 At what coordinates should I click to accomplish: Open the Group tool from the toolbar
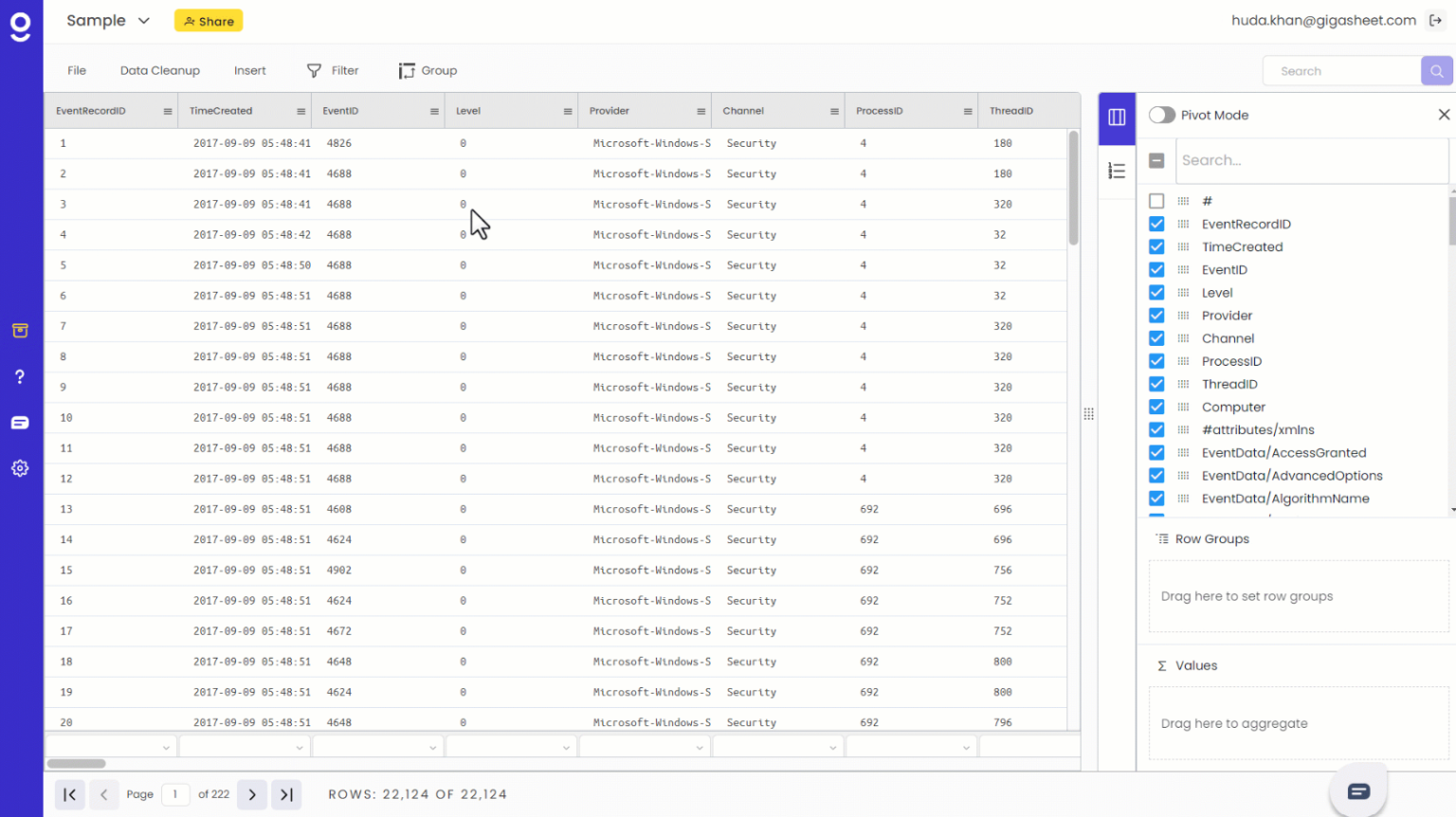[428, 70]
